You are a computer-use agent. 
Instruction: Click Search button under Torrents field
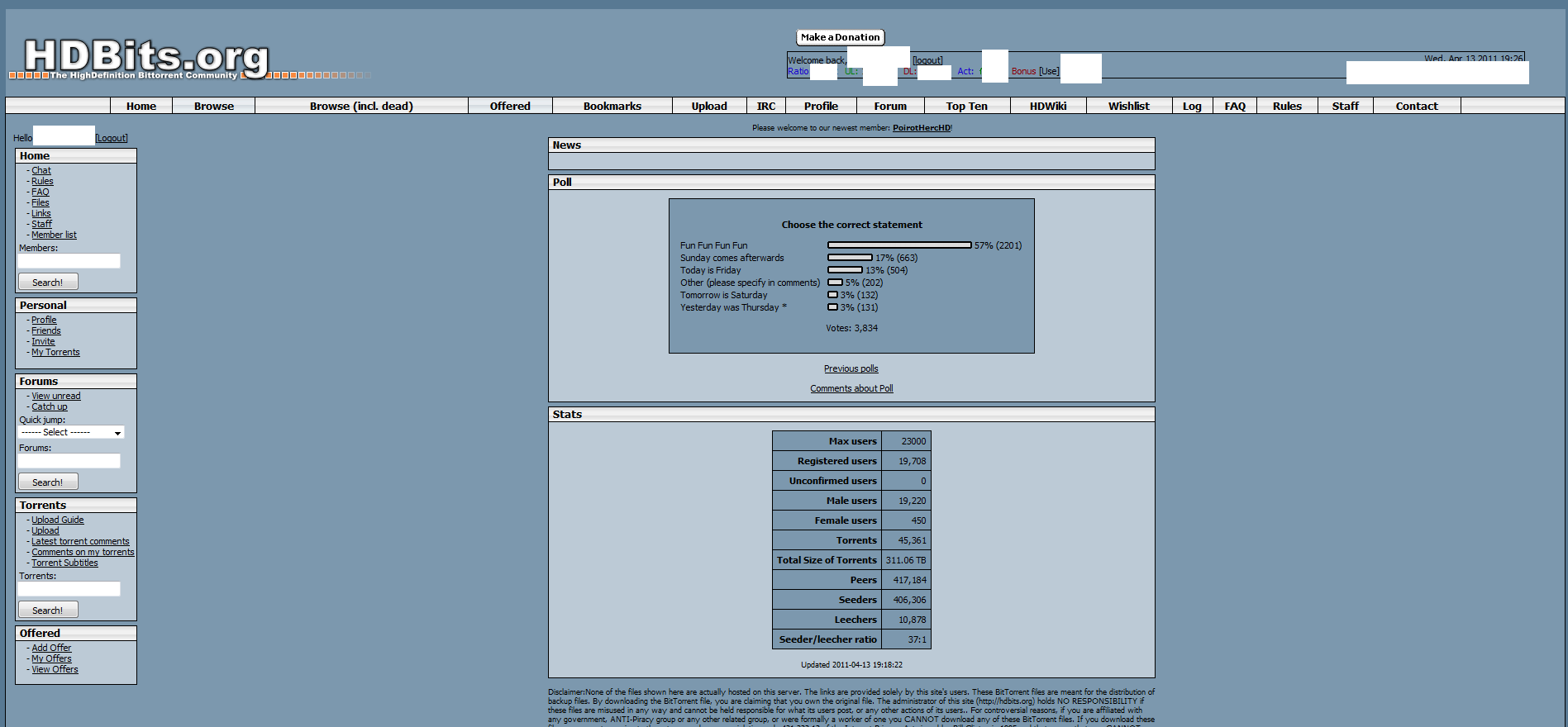[x=48, y=610]
